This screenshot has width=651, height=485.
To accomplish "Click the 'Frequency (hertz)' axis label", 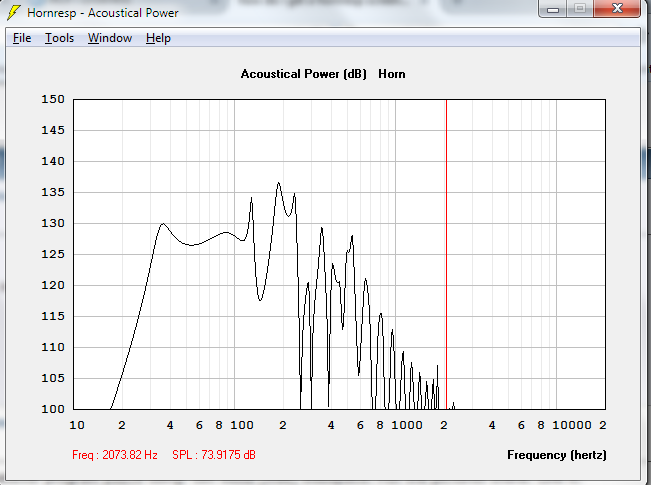I will pyautogui.click(x=557, y=455).
